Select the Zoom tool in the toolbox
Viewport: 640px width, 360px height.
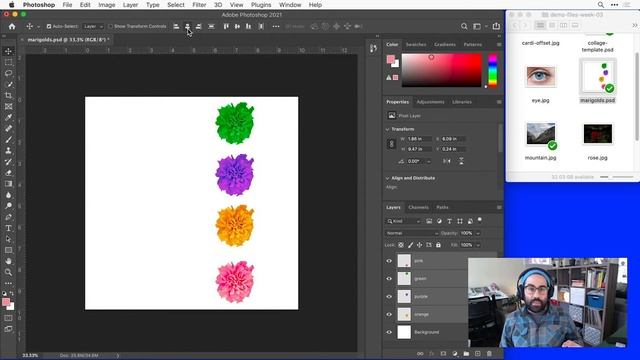coord(8,272)
